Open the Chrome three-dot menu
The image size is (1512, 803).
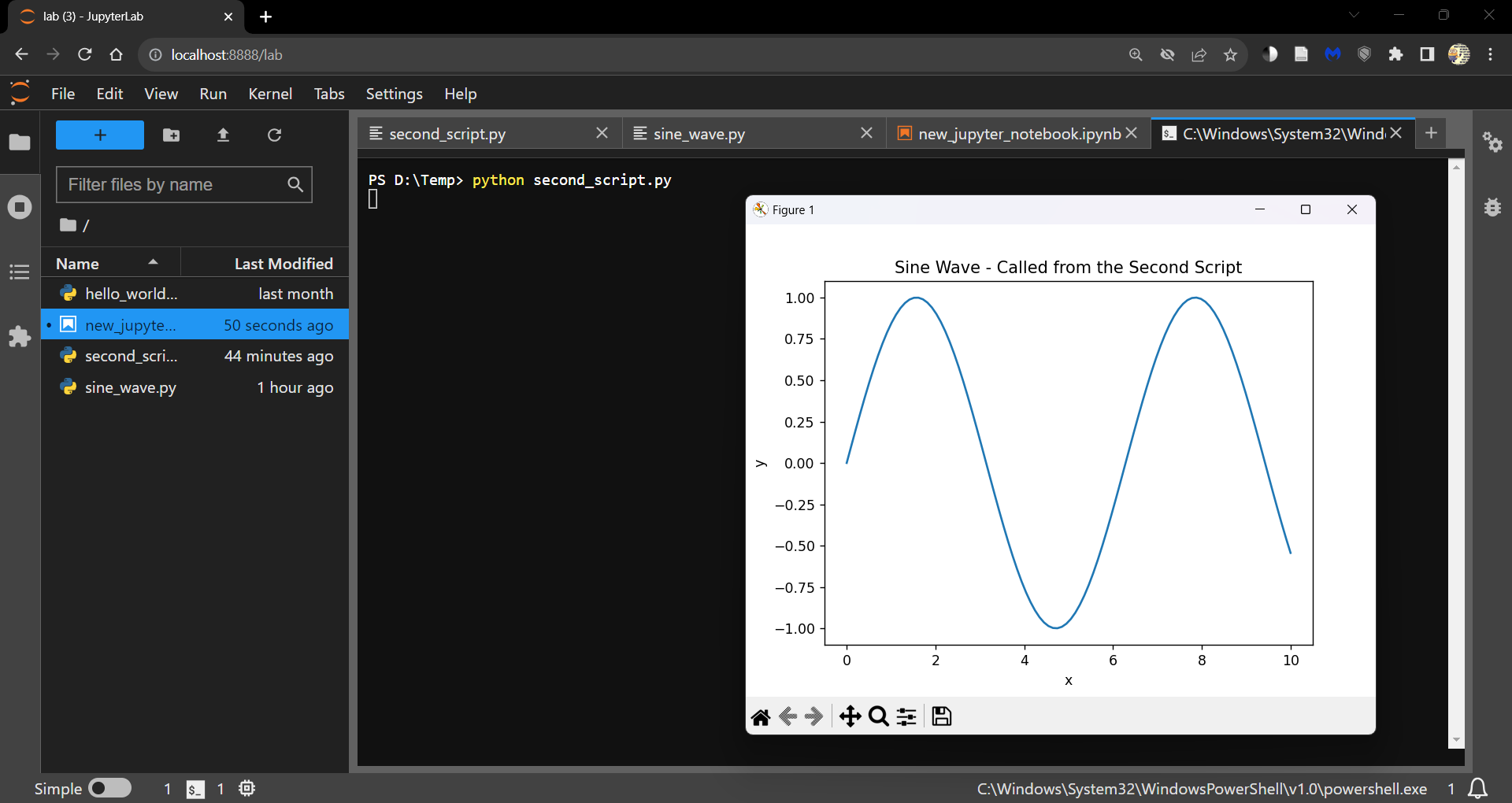click(1491, 54)
